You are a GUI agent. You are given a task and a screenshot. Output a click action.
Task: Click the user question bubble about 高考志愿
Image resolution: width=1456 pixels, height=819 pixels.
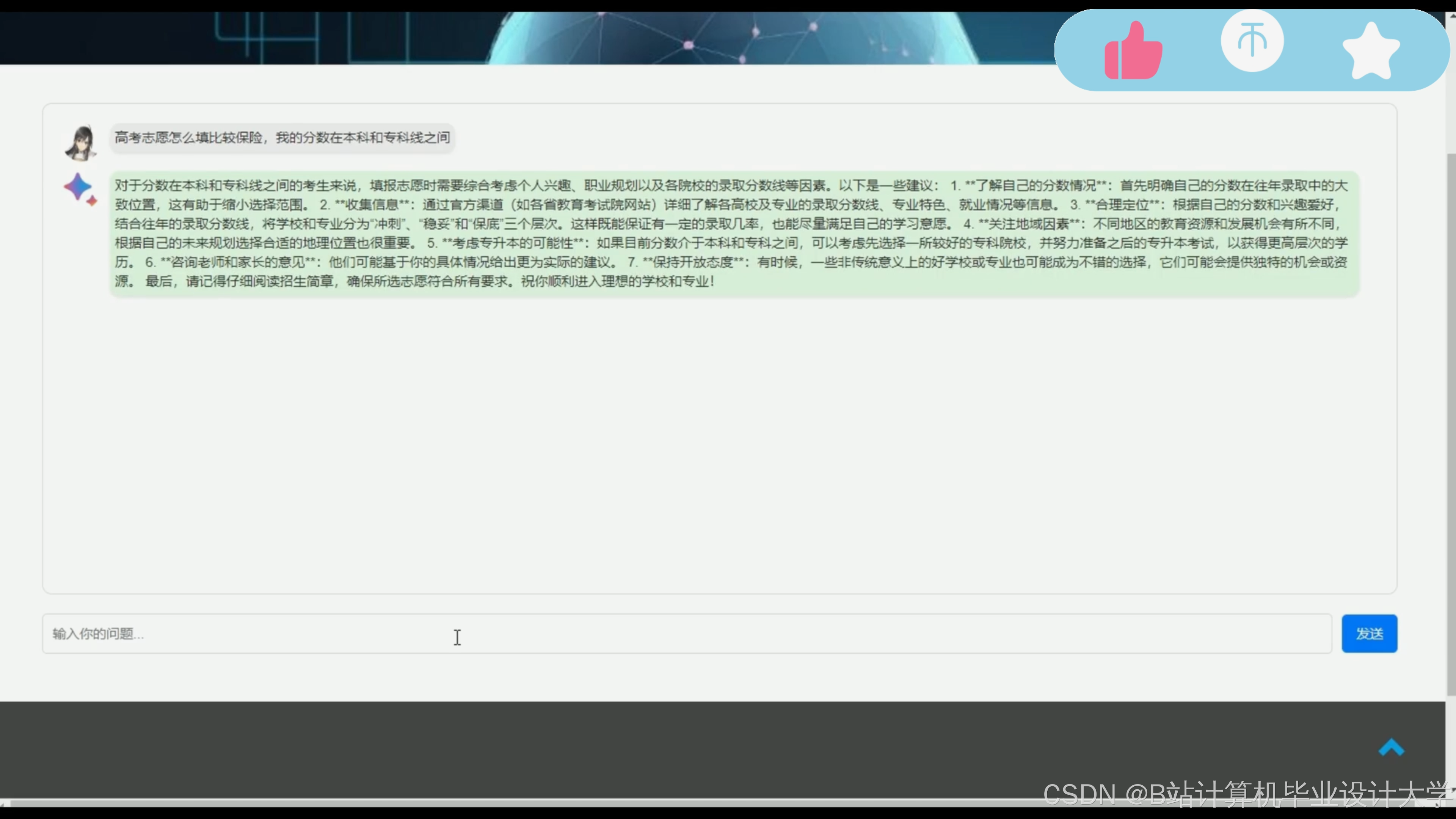(282, 138)
